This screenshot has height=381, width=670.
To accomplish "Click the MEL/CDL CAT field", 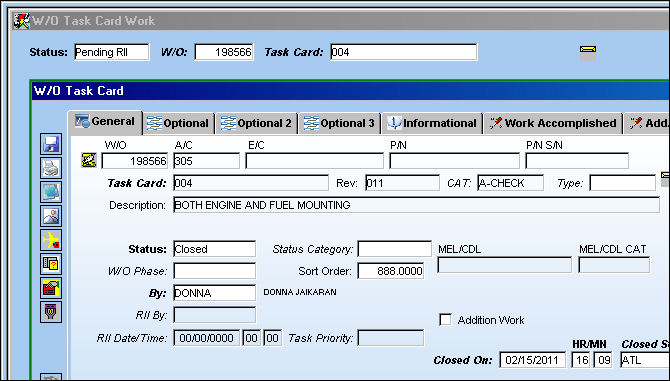I will (x=614, y=265).
